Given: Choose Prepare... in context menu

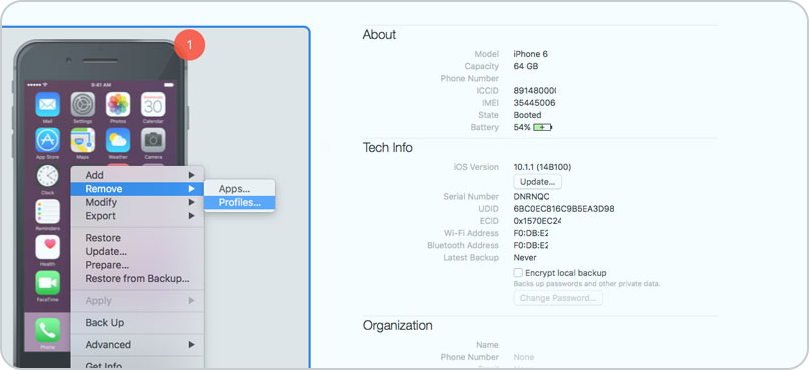Looking at the screenshot, I should pyautogui.click(x=137, y=265).
